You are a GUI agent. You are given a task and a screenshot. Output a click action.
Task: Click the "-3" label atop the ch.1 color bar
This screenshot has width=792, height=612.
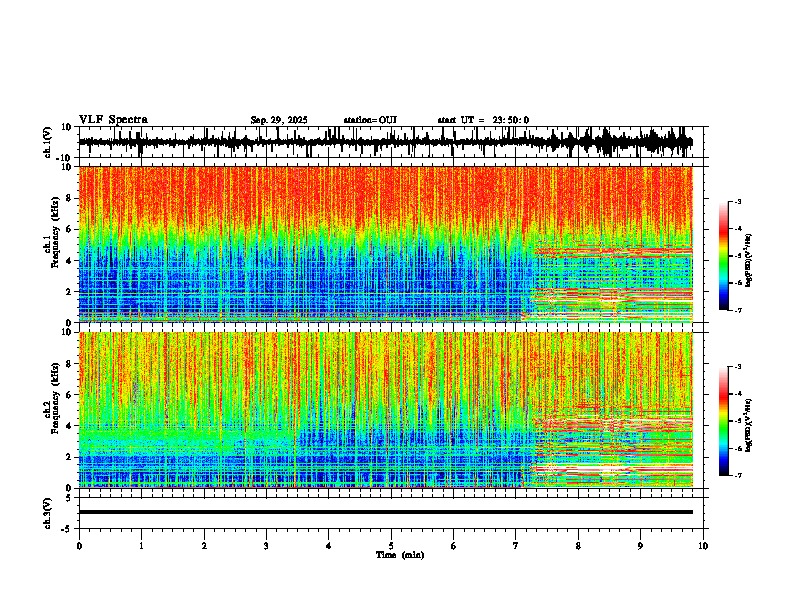pos(738,201)
